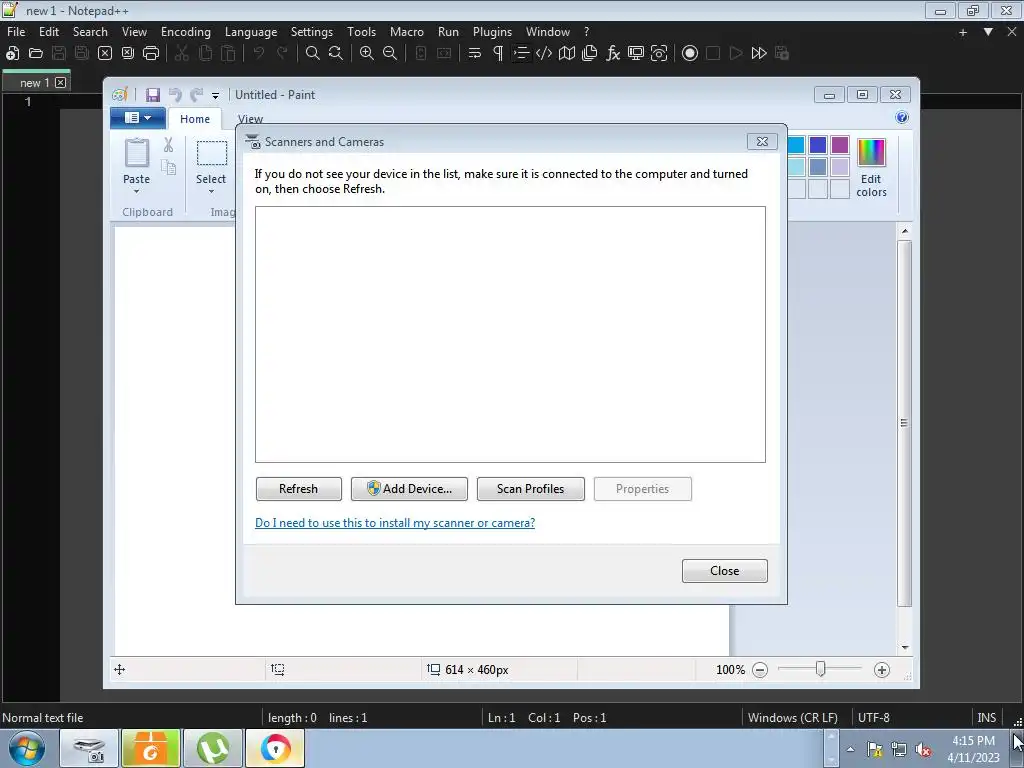The width and height of the screenshot is (1024, 768).
Task: Open the Document Map toolbar icon
Action: click(x=567, y=54)
